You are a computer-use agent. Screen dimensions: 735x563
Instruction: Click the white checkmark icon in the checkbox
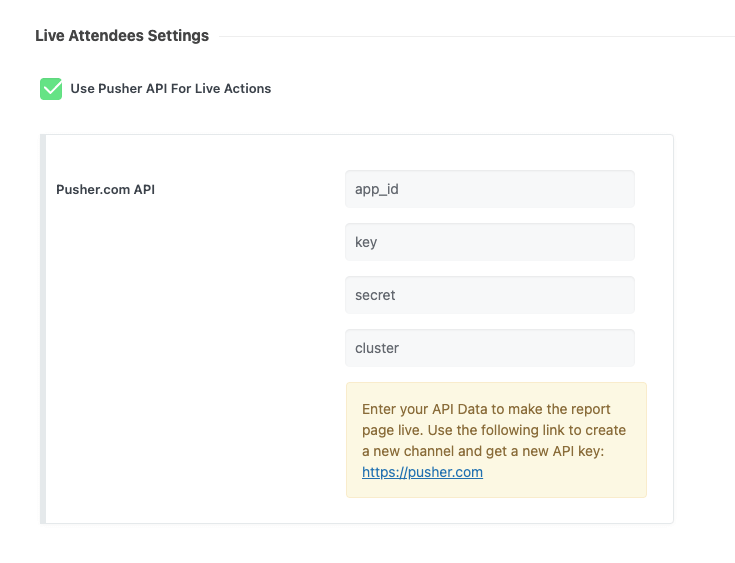tap(51, 89)
